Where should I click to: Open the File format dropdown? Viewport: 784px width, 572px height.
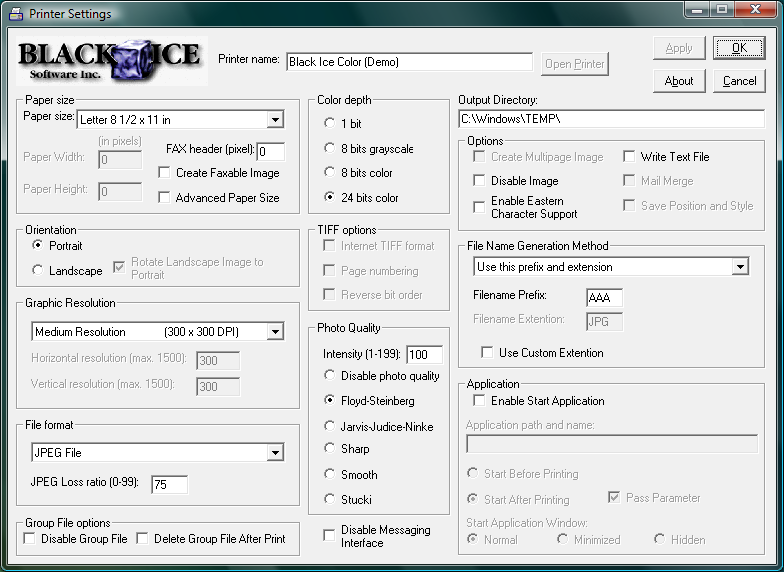point(275,454)
